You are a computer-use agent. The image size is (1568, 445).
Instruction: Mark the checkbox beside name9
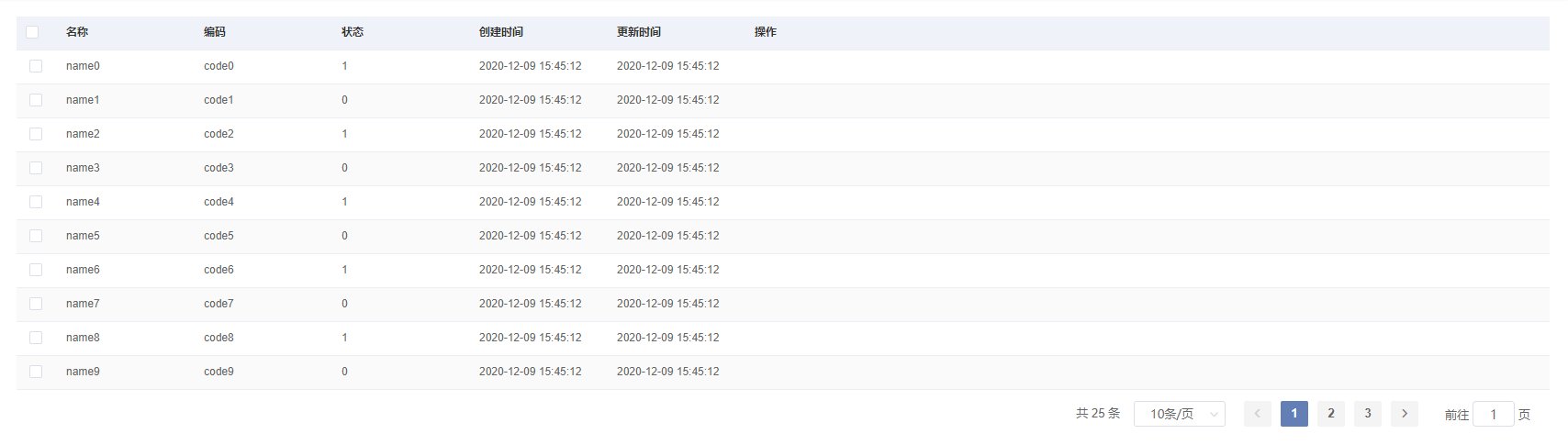(36, 372)
